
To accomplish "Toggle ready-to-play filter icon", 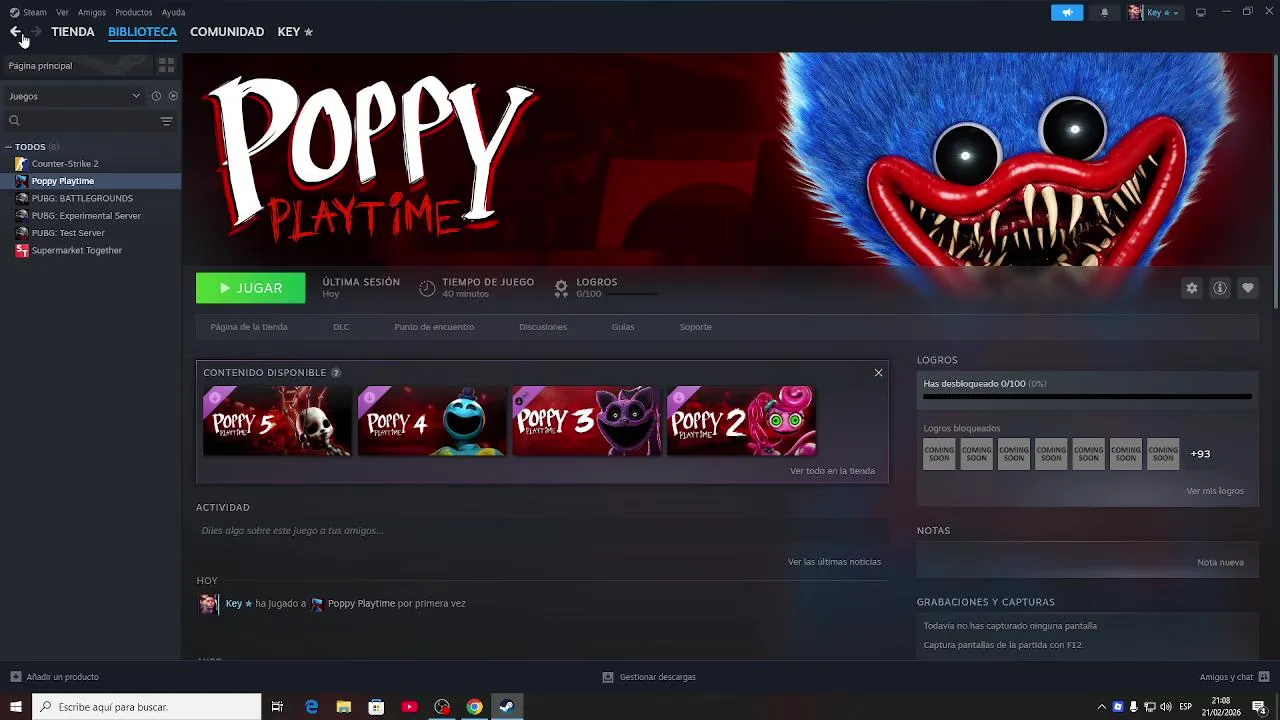I will click(x=173, y=96).
